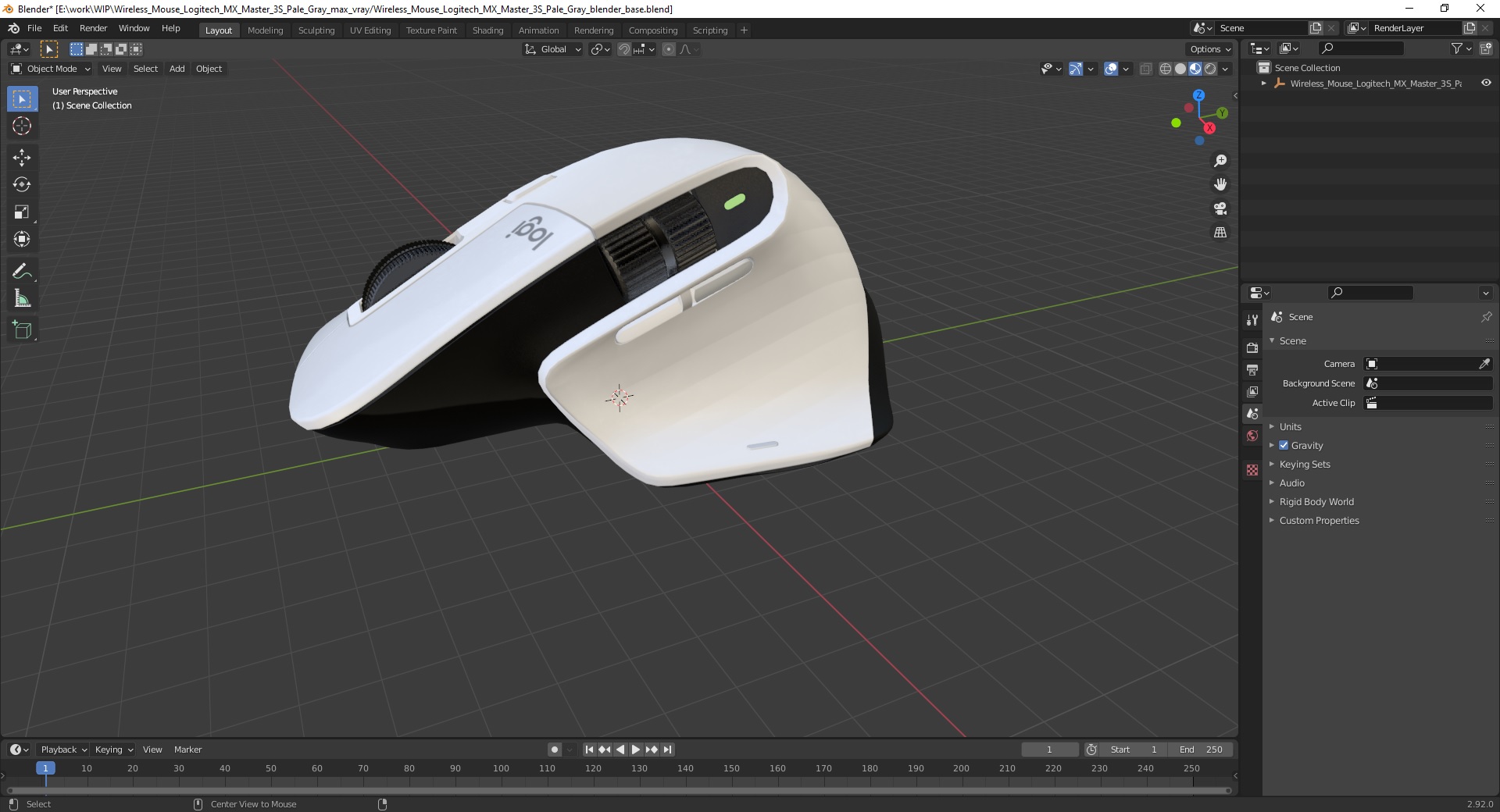Toggle X-ray mode
Viewport: 1500px width, 812px height.
[x=1145, y=69]
